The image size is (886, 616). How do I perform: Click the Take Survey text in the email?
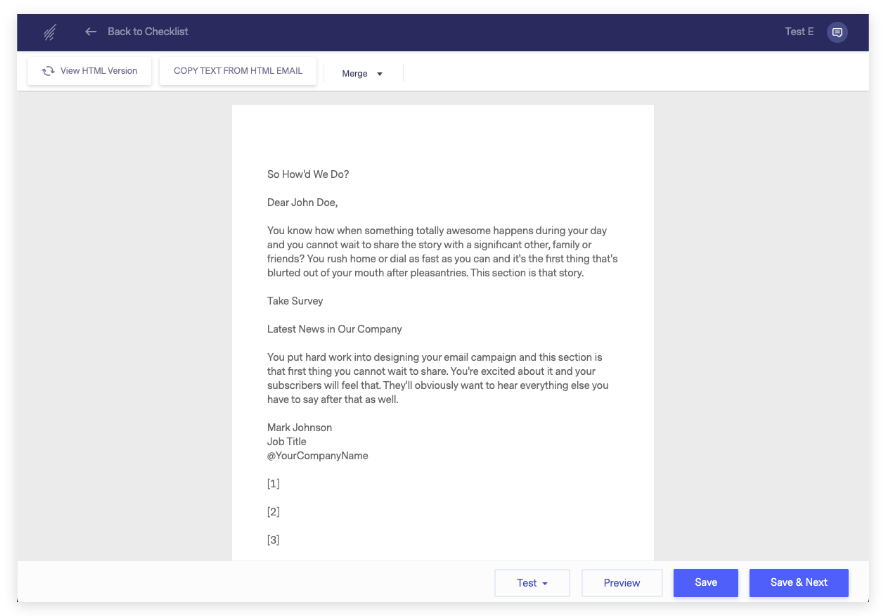(x=294, y=300)
